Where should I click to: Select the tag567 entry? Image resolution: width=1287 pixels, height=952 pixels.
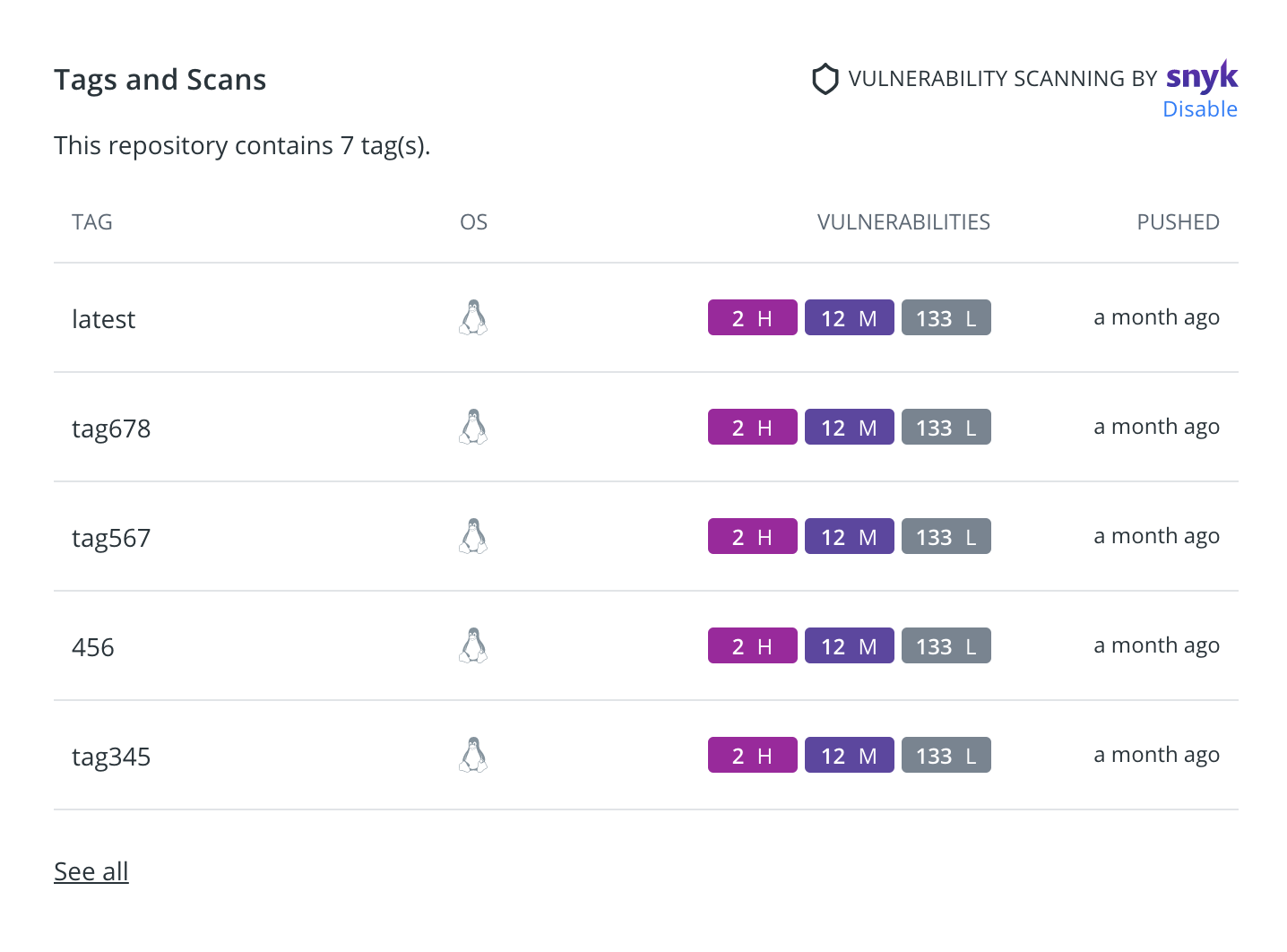pos(111,538)
